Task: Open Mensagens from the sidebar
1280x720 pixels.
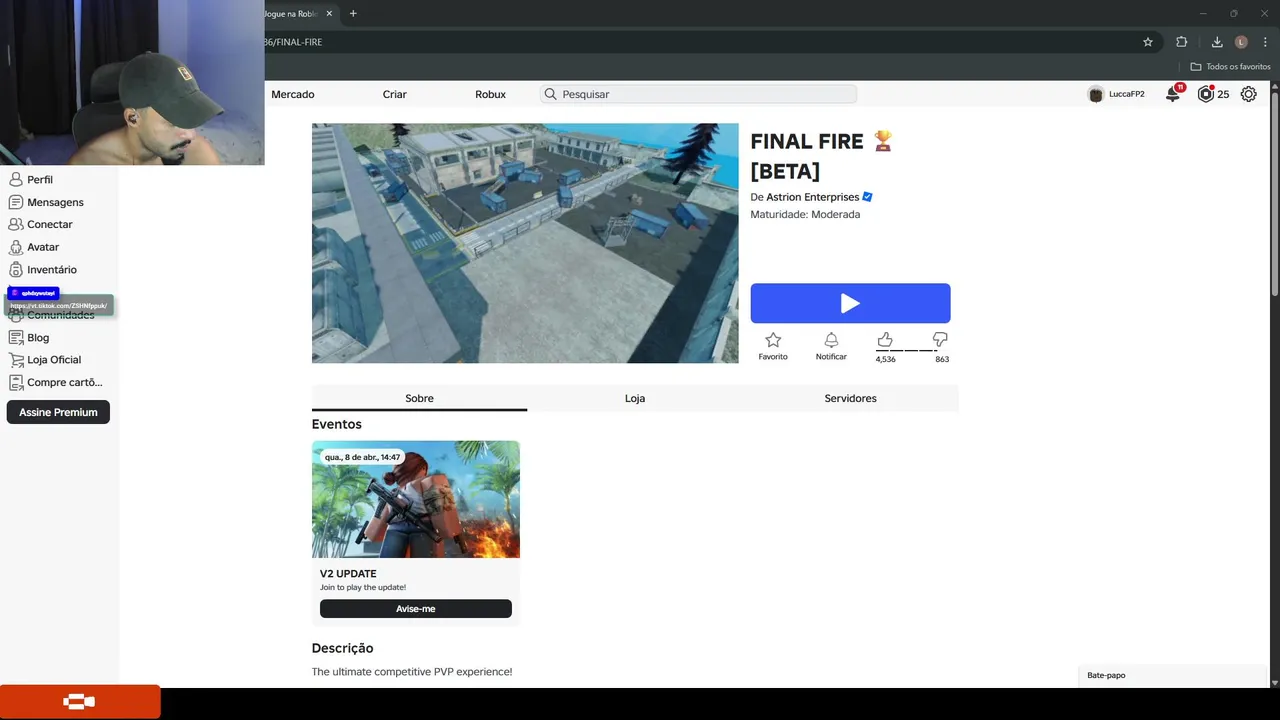Action: [45, 202]
